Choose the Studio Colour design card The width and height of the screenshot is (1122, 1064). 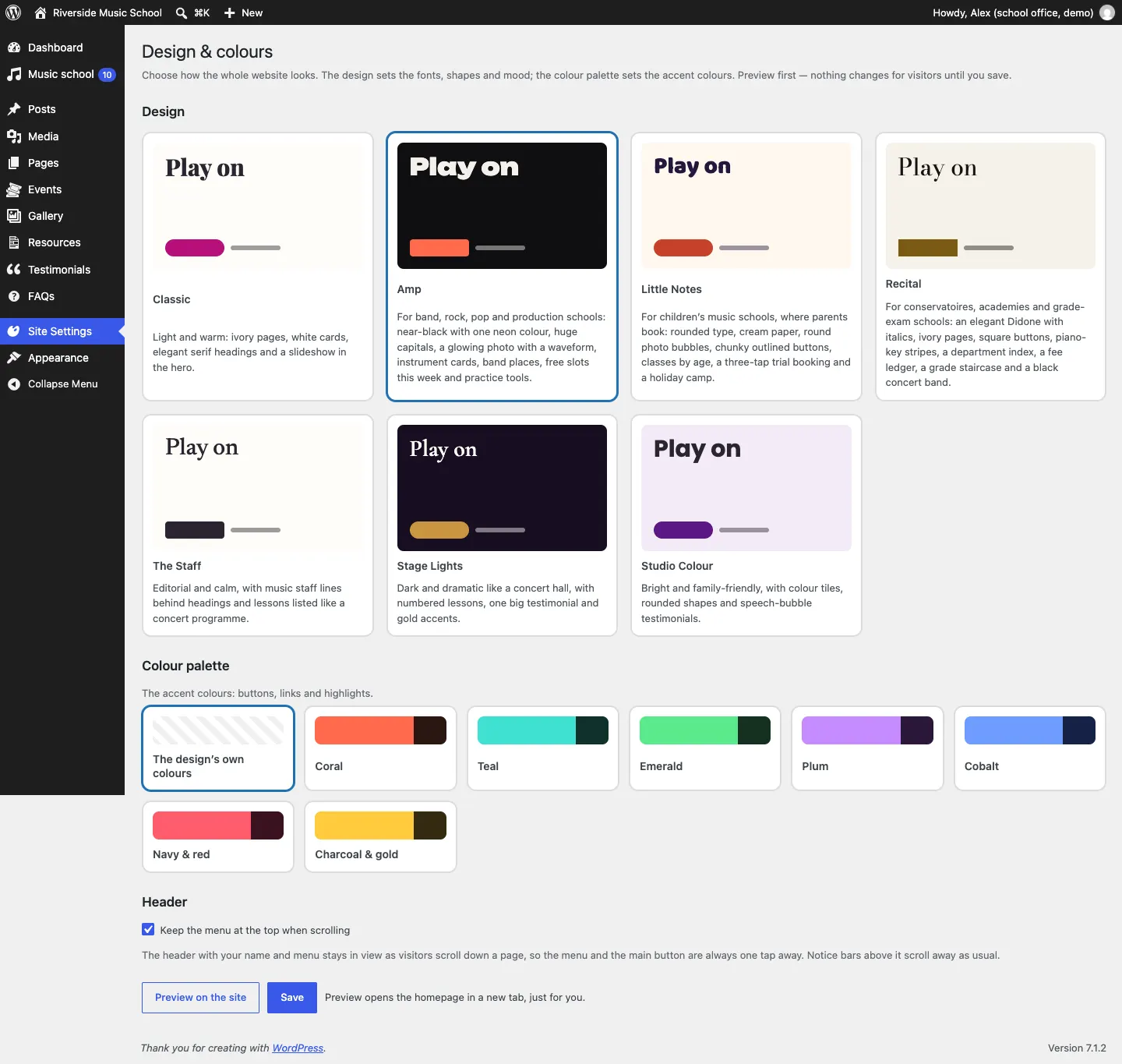pos(746,525)
